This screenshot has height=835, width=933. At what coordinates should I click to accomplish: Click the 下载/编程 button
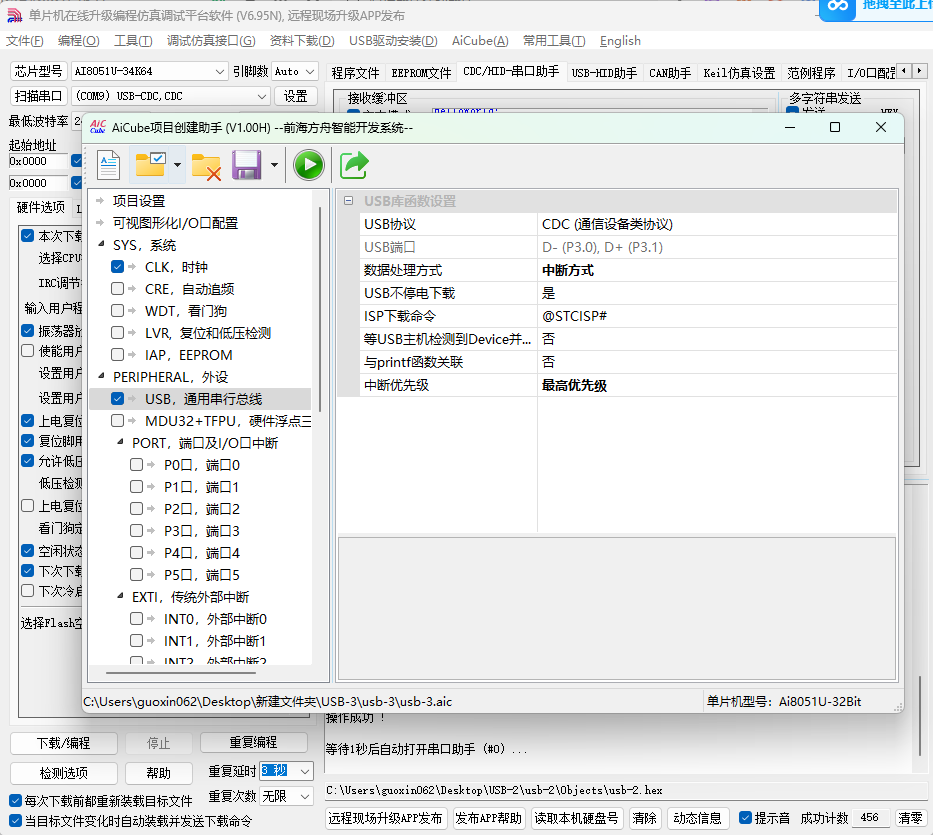click(x=63, y=743)
